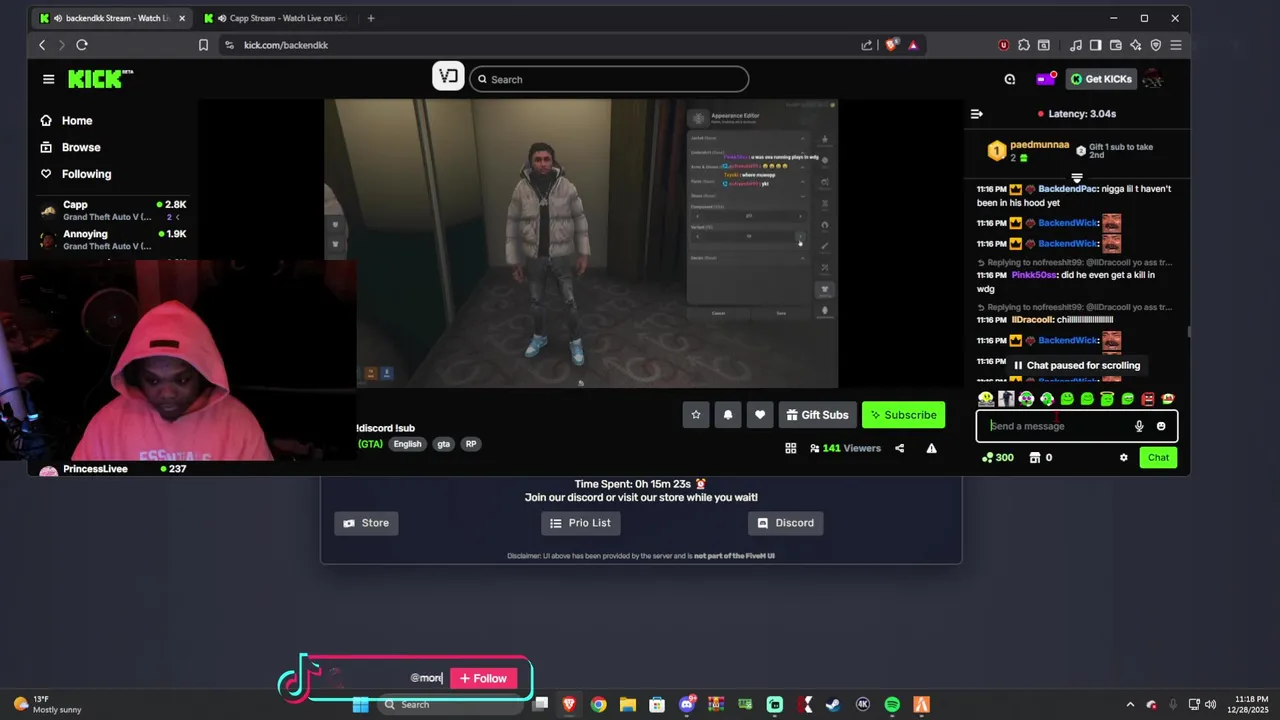This screenshot has width=1280, height=720.
Task: Click the Get KICKs button
Action: pyautogui.click(x=1101, y=79)
